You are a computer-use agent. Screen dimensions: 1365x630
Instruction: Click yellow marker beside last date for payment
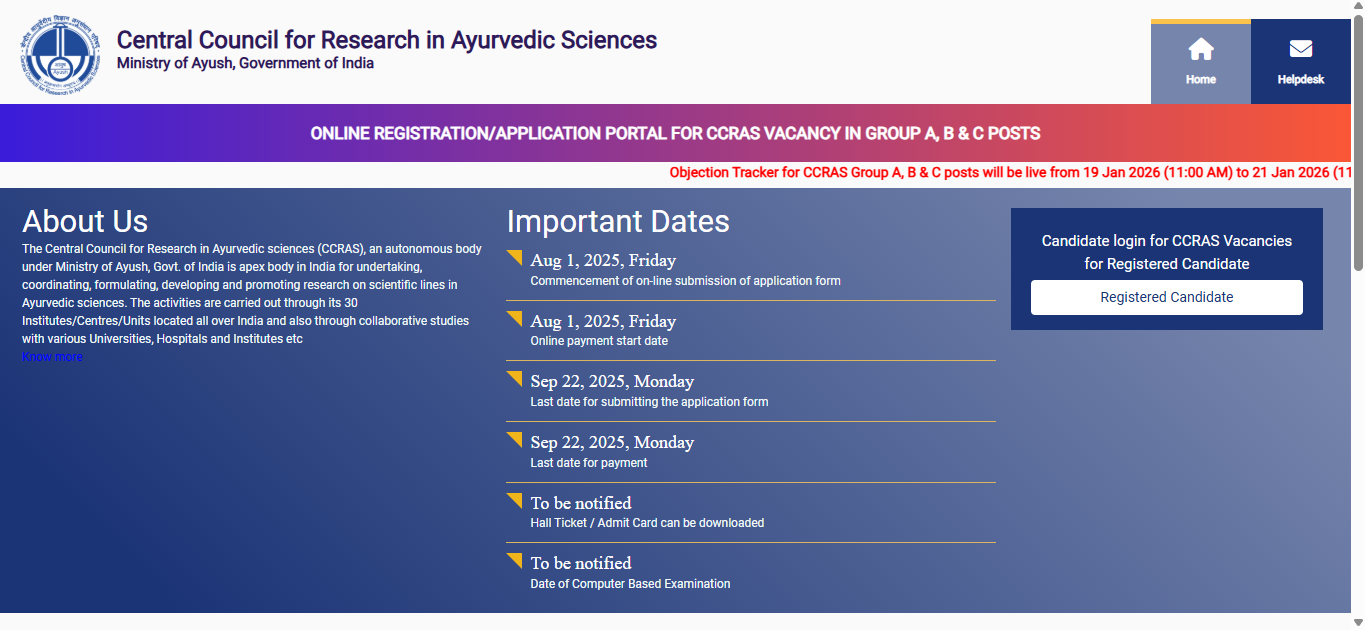(515, 439)
